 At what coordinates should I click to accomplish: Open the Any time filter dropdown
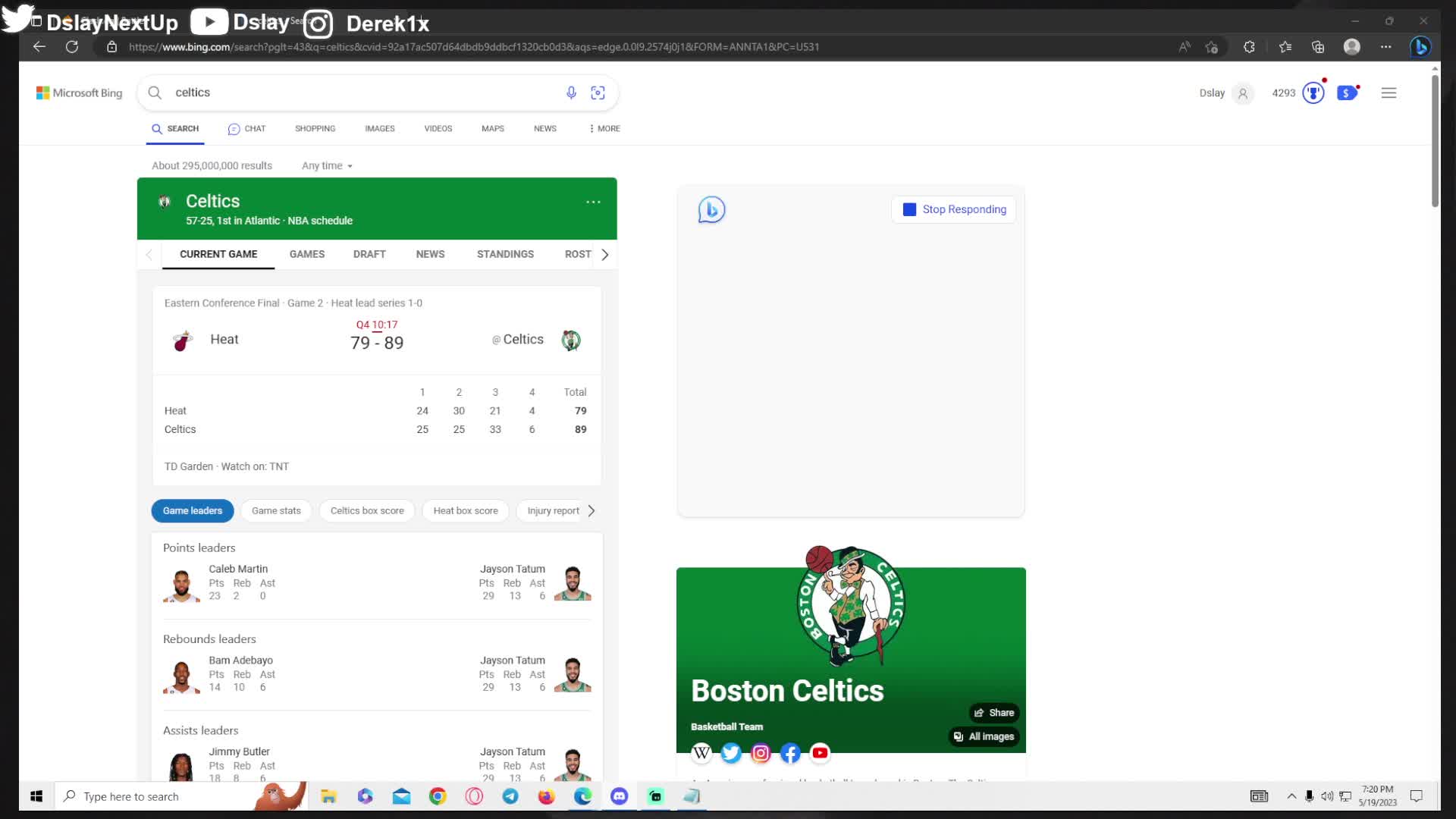[x=327, y=165]
